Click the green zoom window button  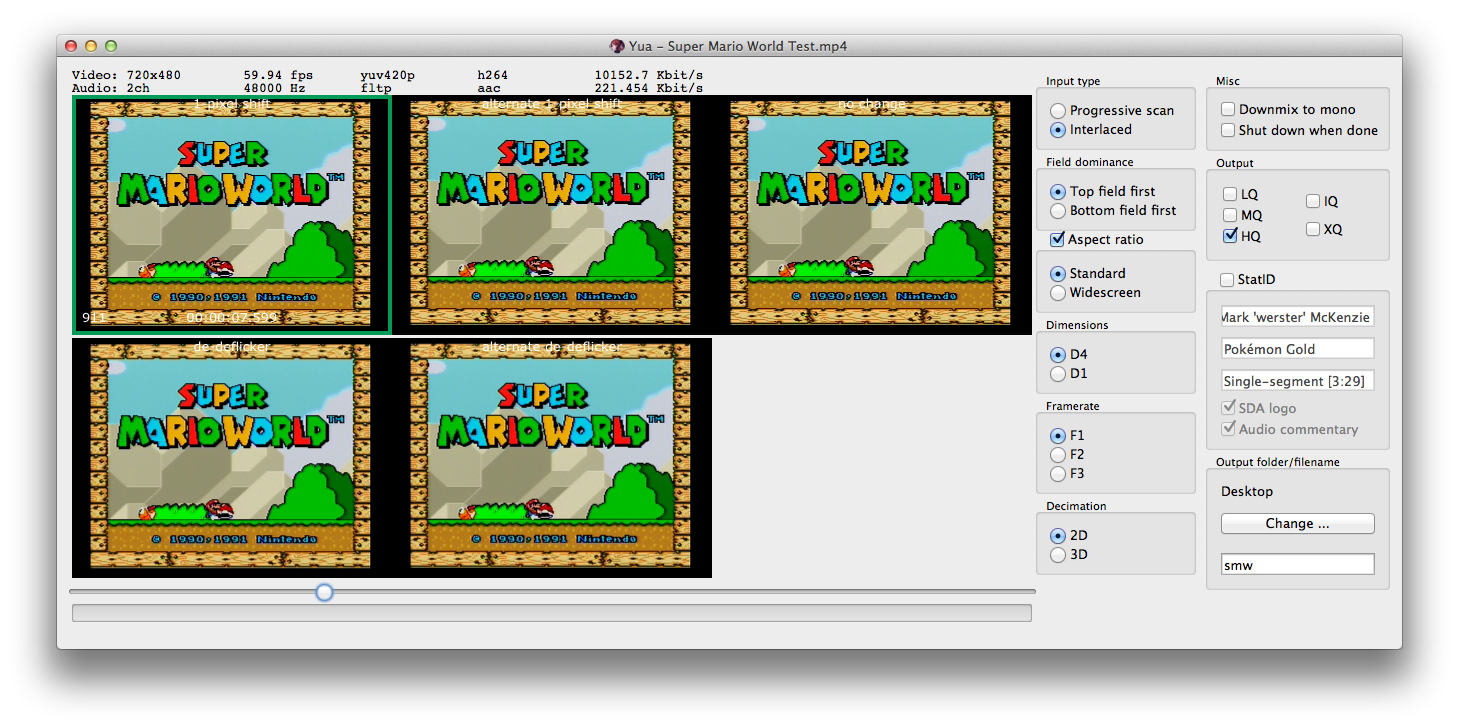point(111,46)
